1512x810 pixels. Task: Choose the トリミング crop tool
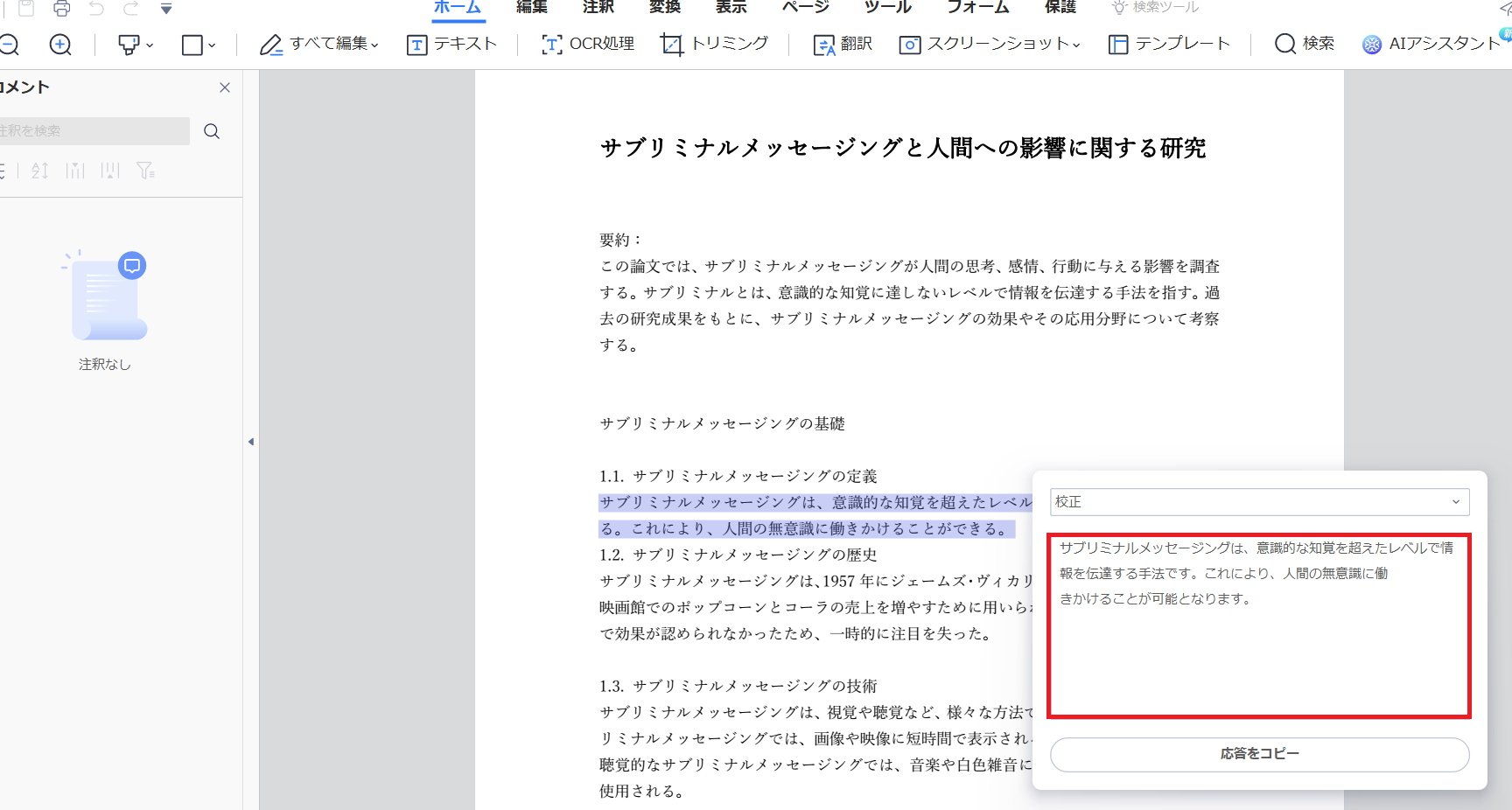[715, 44]
